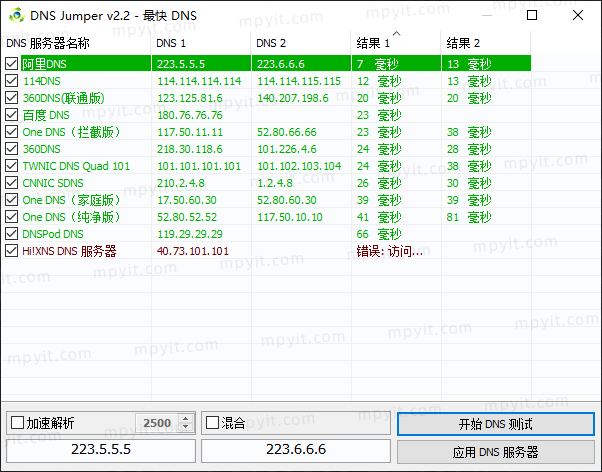The image size is (602, 472).
Task: Select the DNSPod DNS row name
Action: tap(53, 234)
